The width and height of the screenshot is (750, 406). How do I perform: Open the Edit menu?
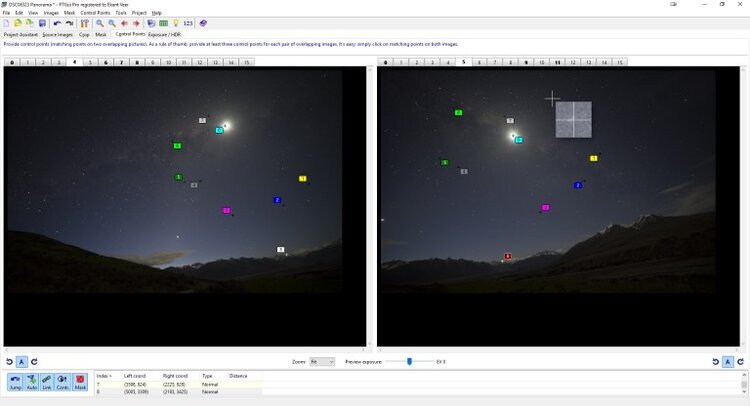(x=19, y=13)
